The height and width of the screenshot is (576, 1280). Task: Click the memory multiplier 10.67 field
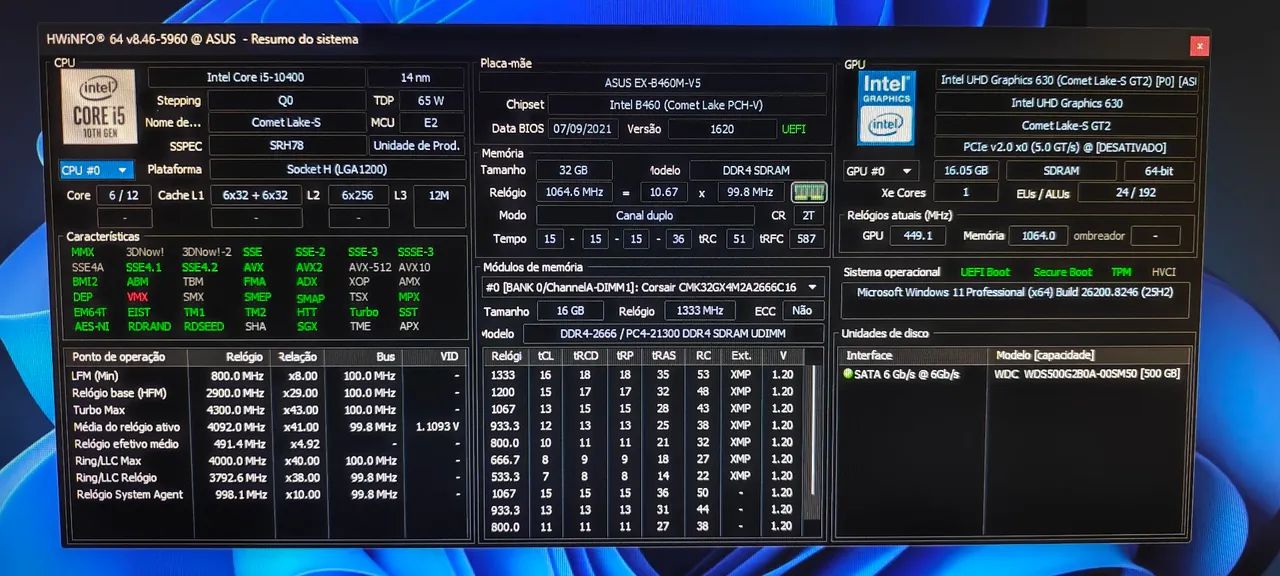click(664, 192)
